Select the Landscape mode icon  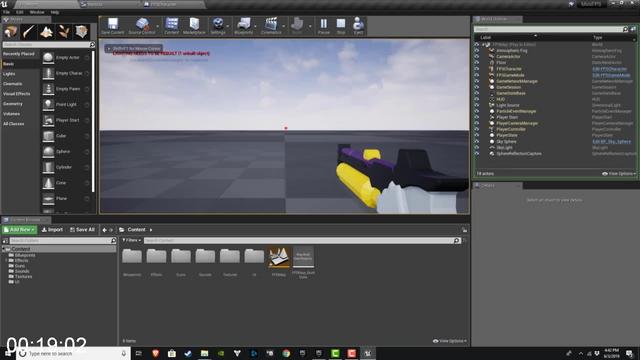(47, 32)
